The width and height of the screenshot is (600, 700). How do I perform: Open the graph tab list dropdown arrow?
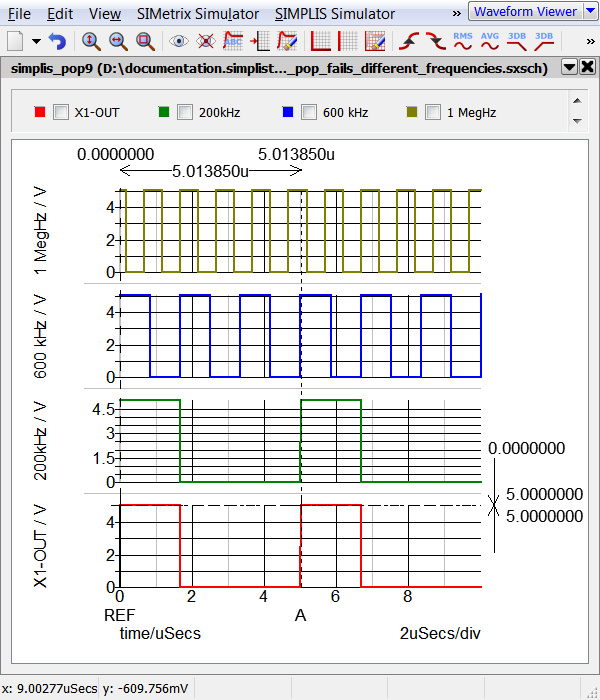pyautogui.click(x=568, y=67)
